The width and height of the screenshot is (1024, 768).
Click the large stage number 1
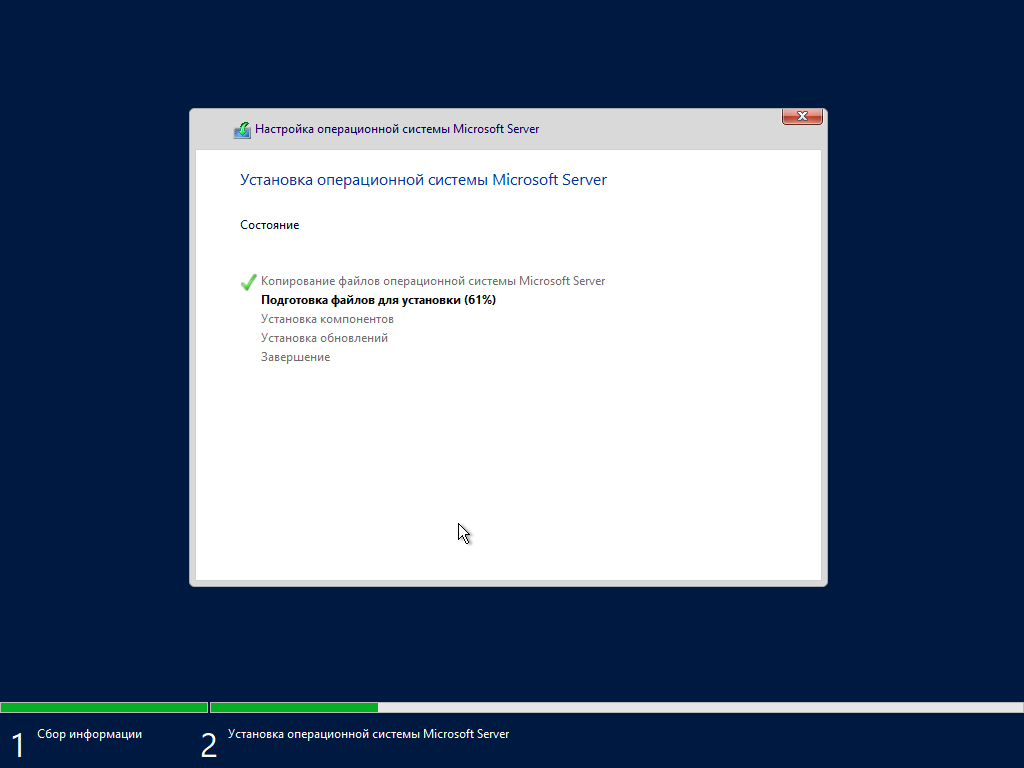(x=18, y=745)
